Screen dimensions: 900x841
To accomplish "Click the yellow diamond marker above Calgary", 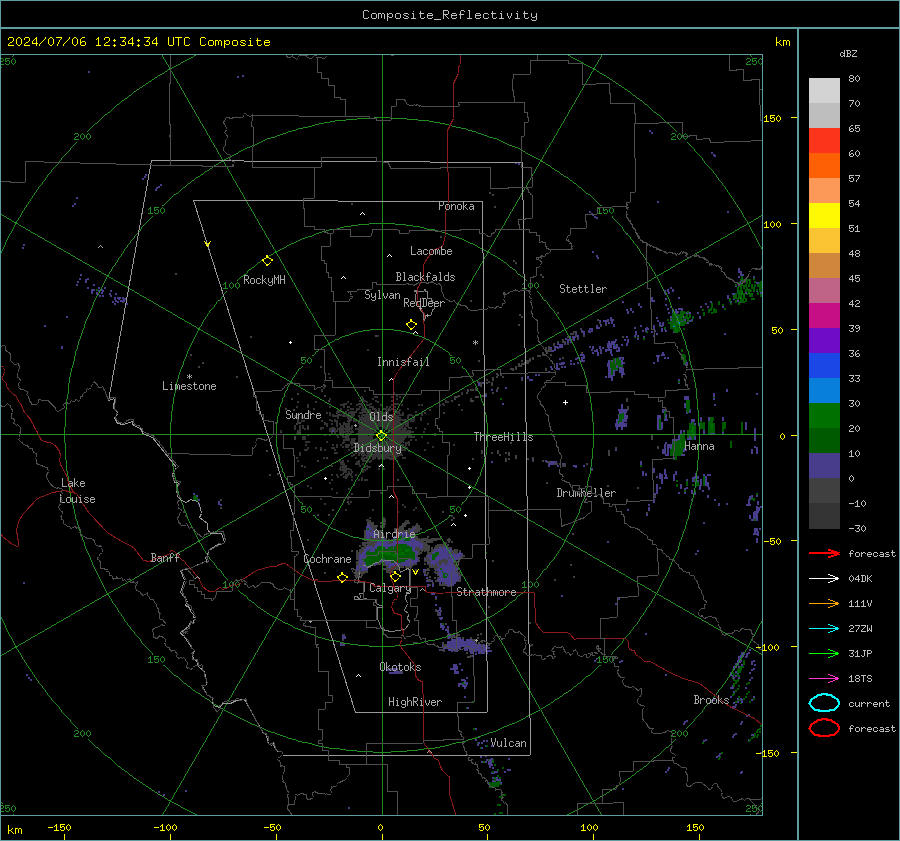I will 395,576.
